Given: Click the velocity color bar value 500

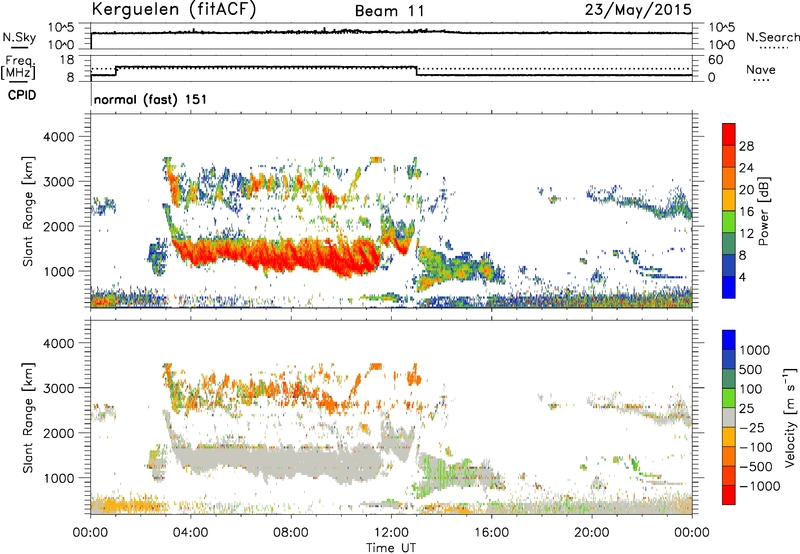Looking at the screenshot, I should coord(751,370).
